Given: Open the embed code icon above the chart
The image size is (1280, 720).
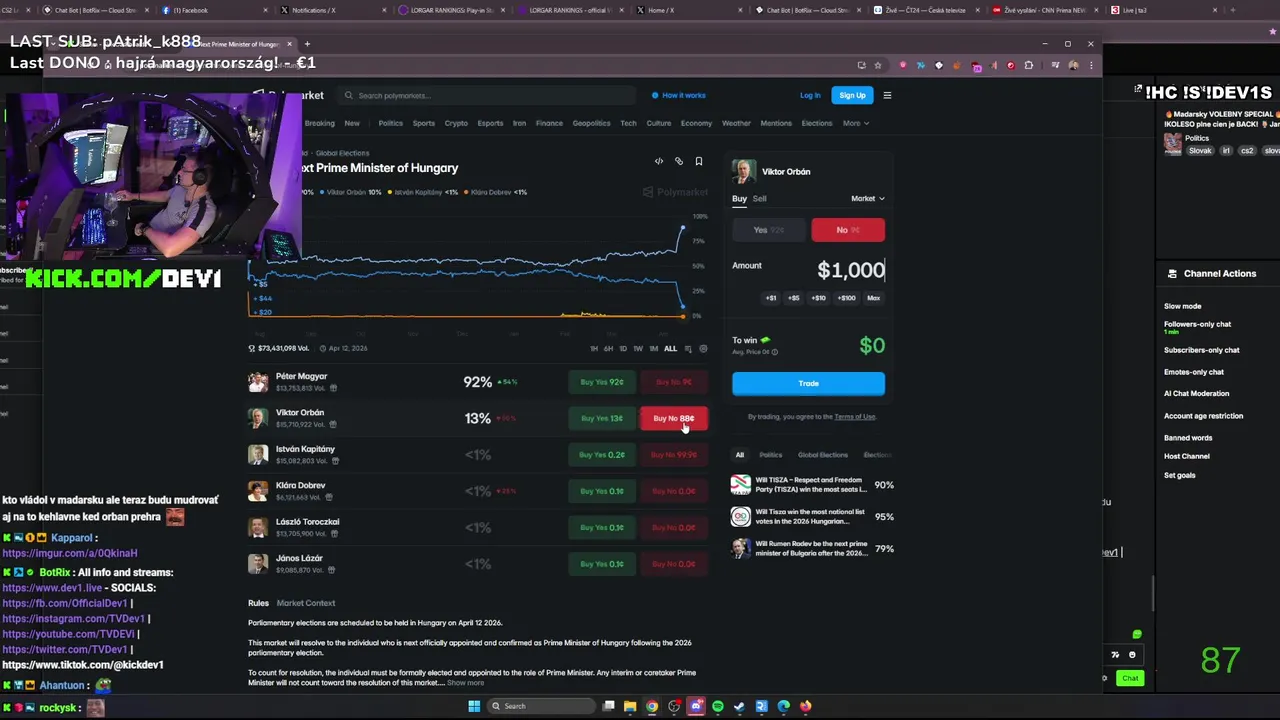Looking at the screenshot, I should [x=658, y=161].
